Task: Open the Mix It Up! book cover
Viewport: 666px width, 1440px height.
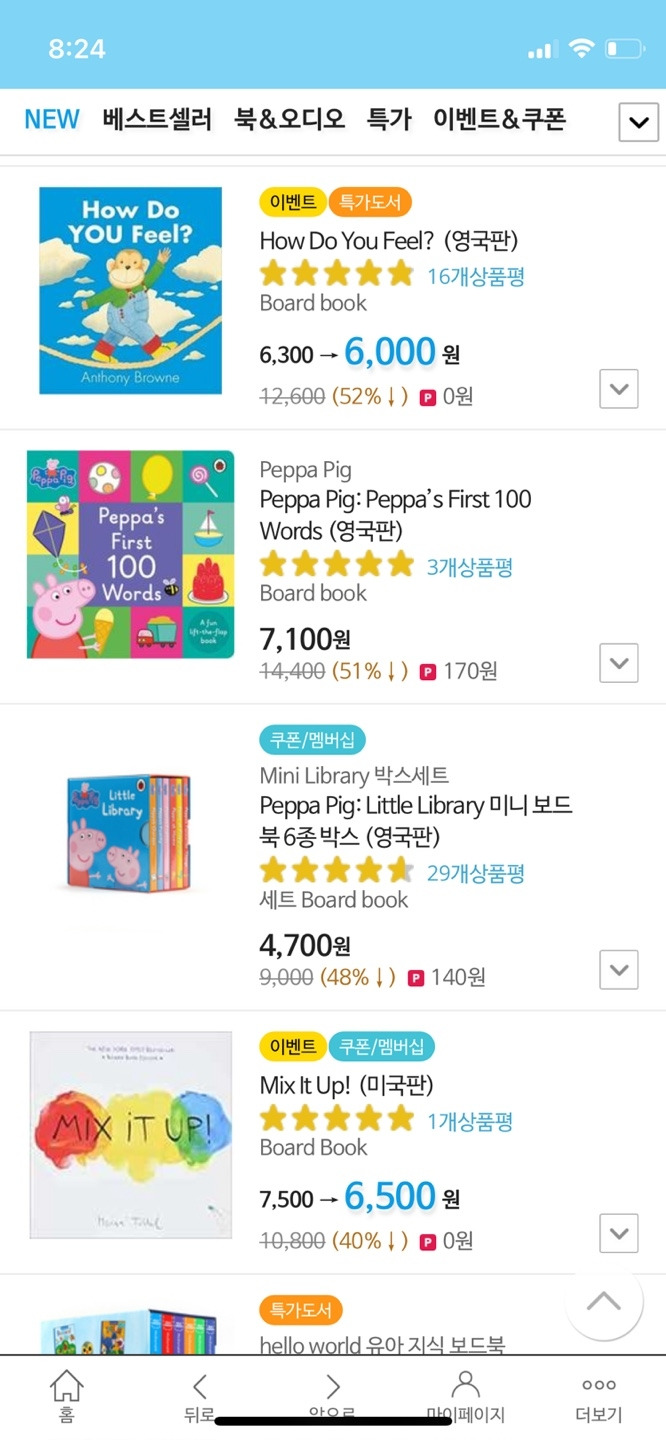Action: [x=130, y=1135]
